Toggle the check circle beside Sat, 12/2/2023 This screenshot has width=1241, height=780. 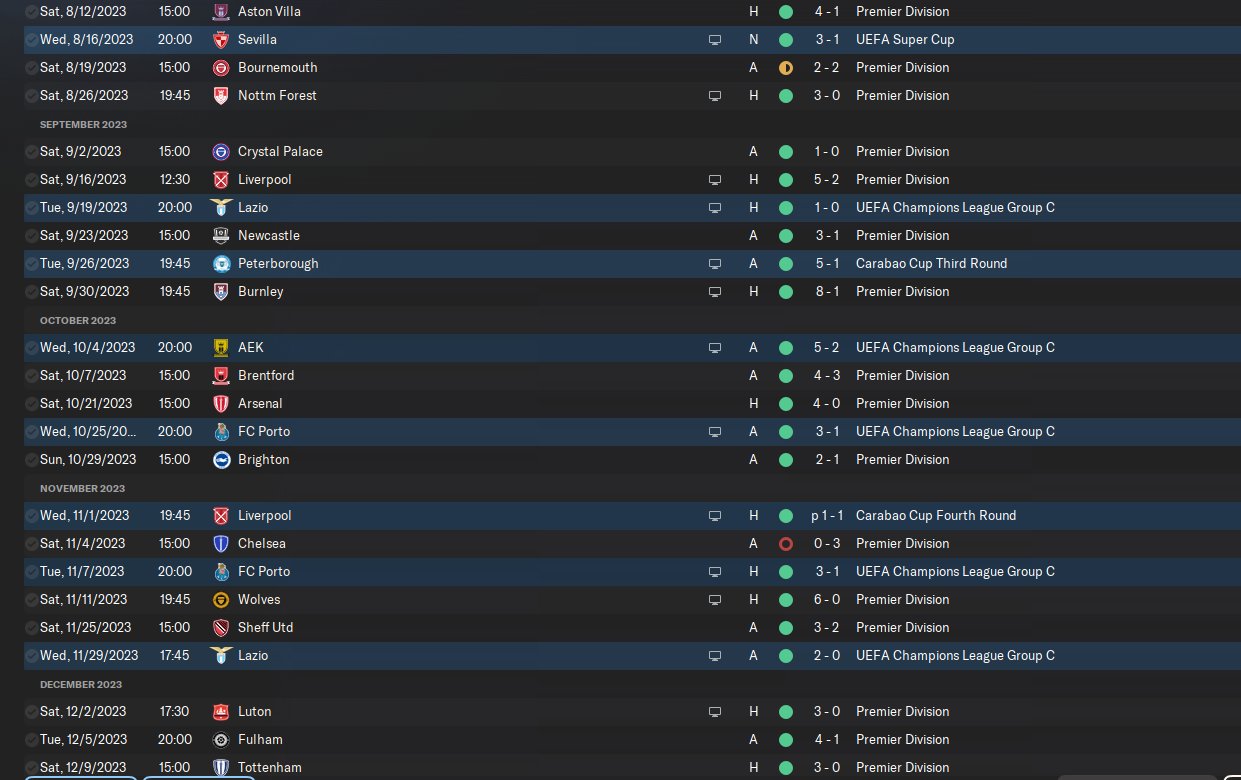click(32, 712)
